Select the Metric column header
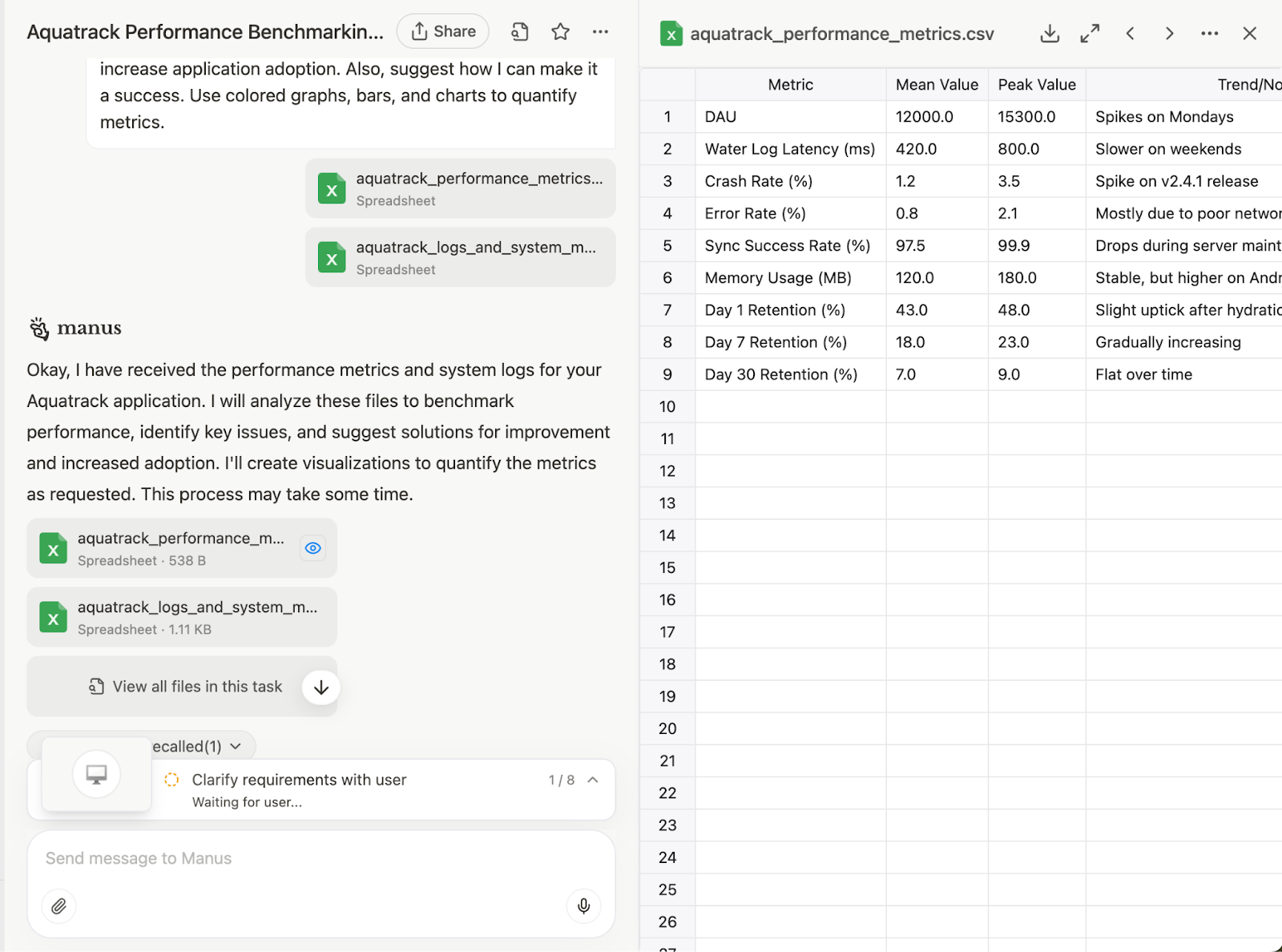This screenshot has height=952, width=1282. coord(791,84)
